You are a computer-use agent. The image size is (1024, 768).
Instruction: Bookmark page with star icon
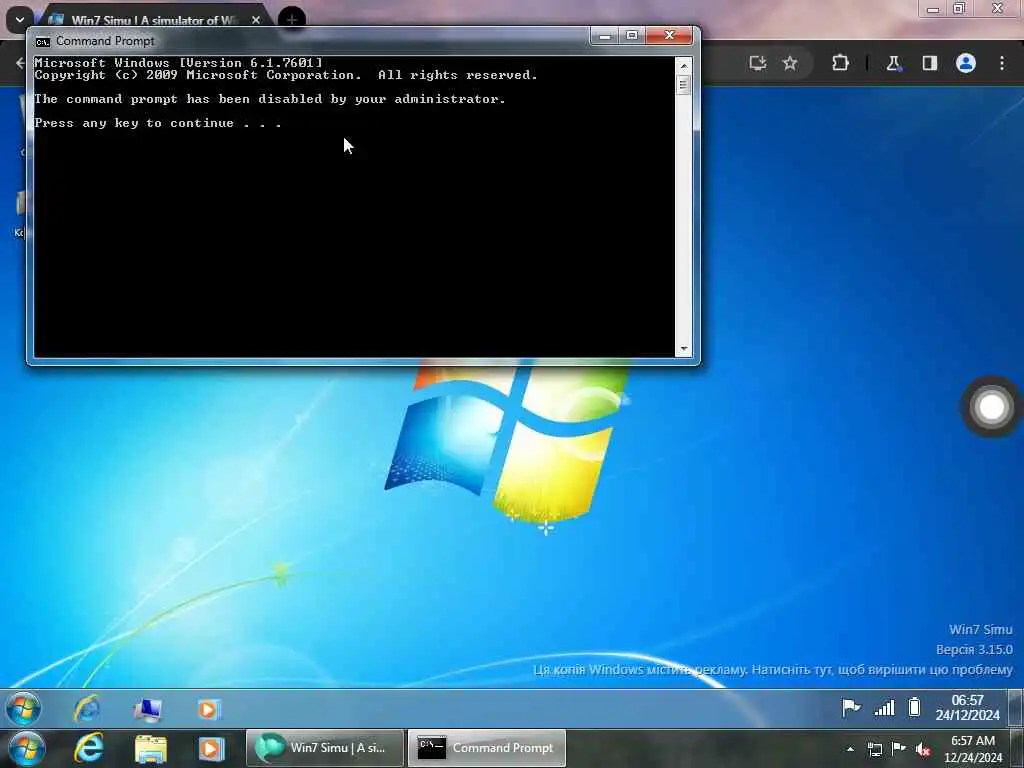click(x=790, y=63)
